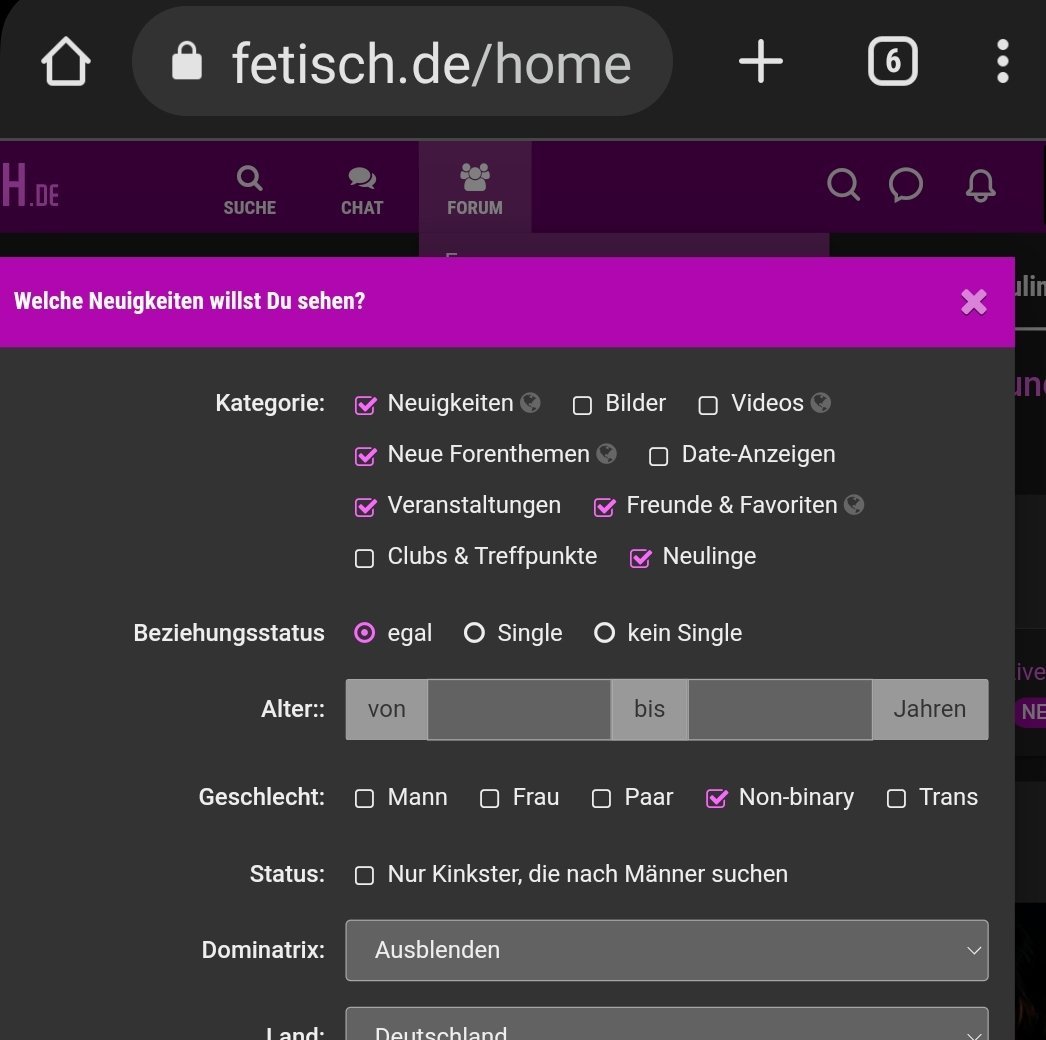Switch to the CHAT section
1046x1040 pixels.
pos(362,190)
